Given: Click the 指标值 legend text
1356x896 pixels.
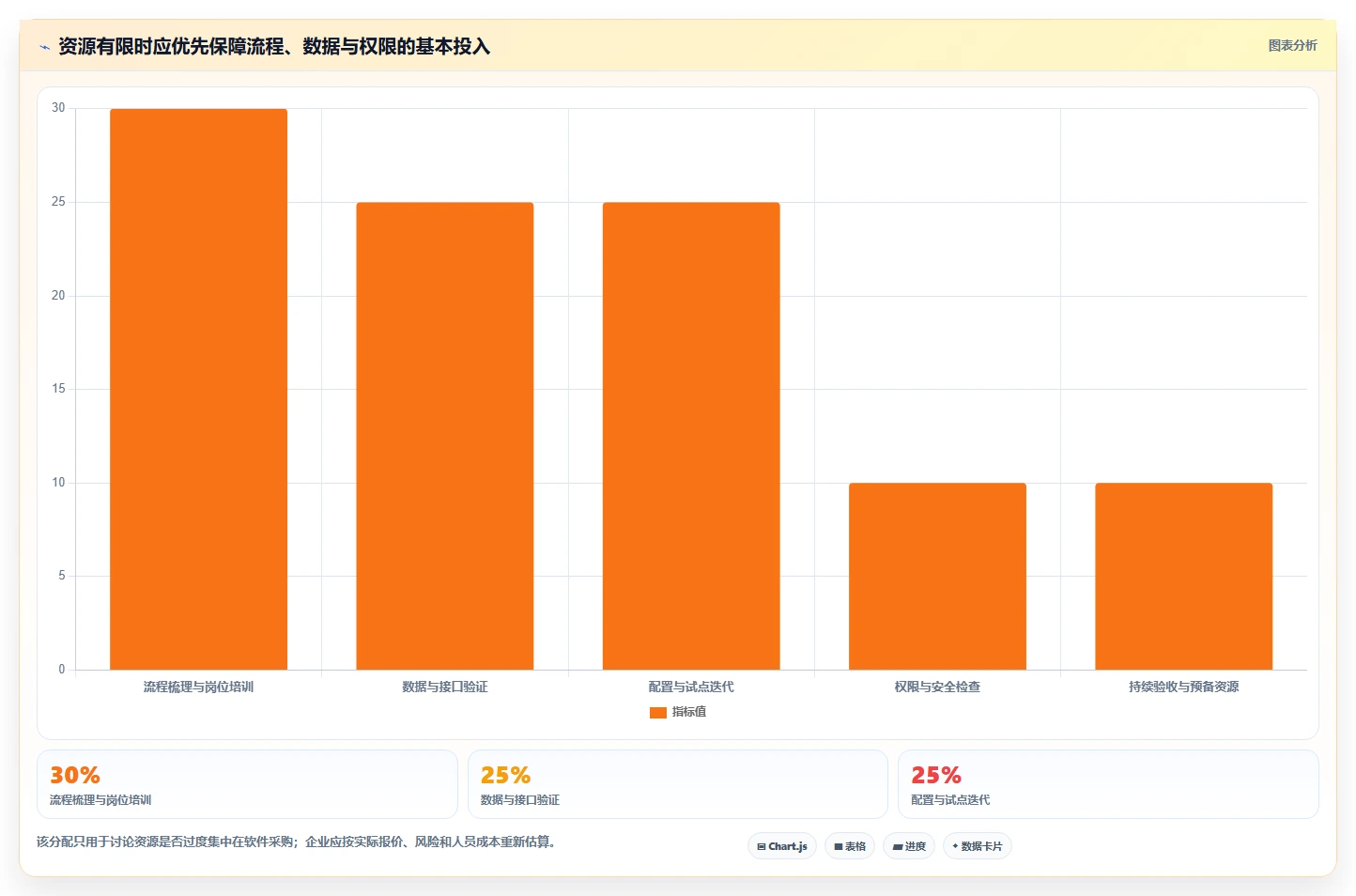Looking at the screenshot, I should point(689,712).
